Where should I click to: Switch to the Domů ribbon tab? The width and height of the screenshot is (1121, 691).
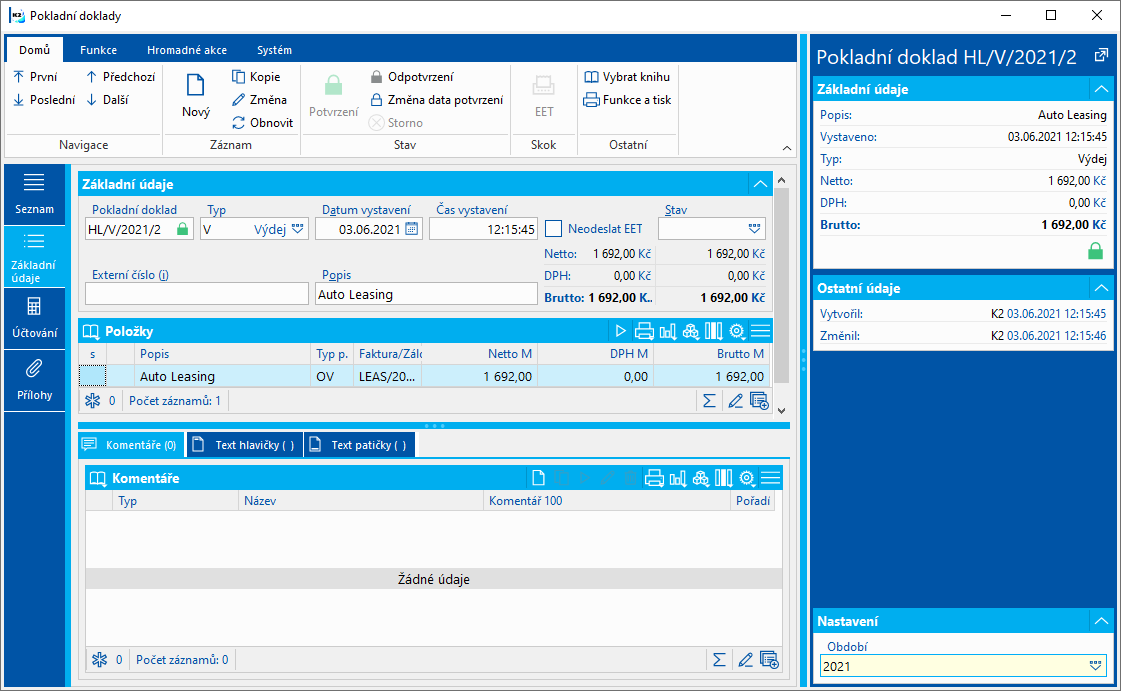[x=34, y=50]
